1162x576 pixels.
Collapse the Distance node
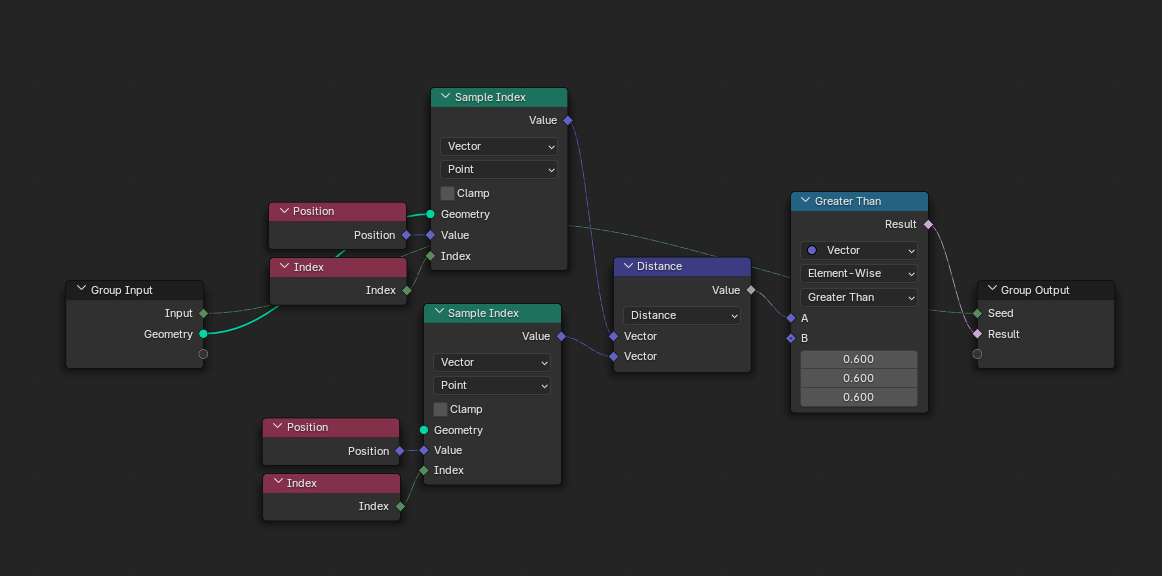(x=628, y=266)
